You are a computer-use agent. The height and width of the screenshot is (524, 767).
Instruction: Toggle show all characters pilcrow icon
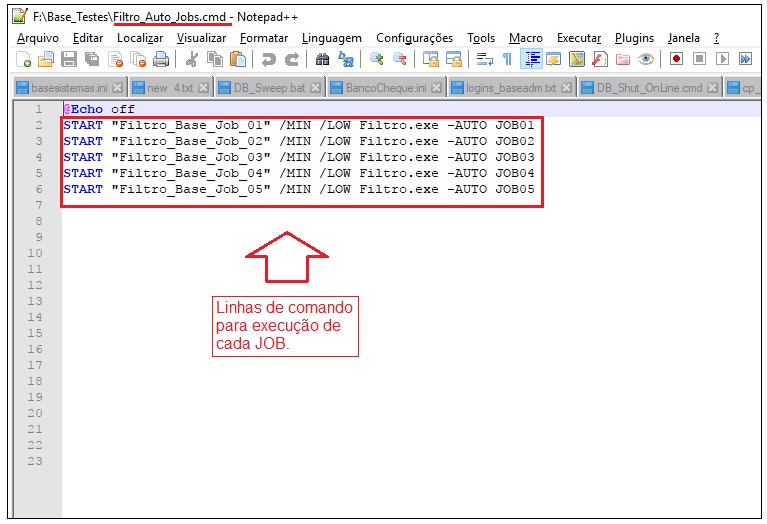507,60
